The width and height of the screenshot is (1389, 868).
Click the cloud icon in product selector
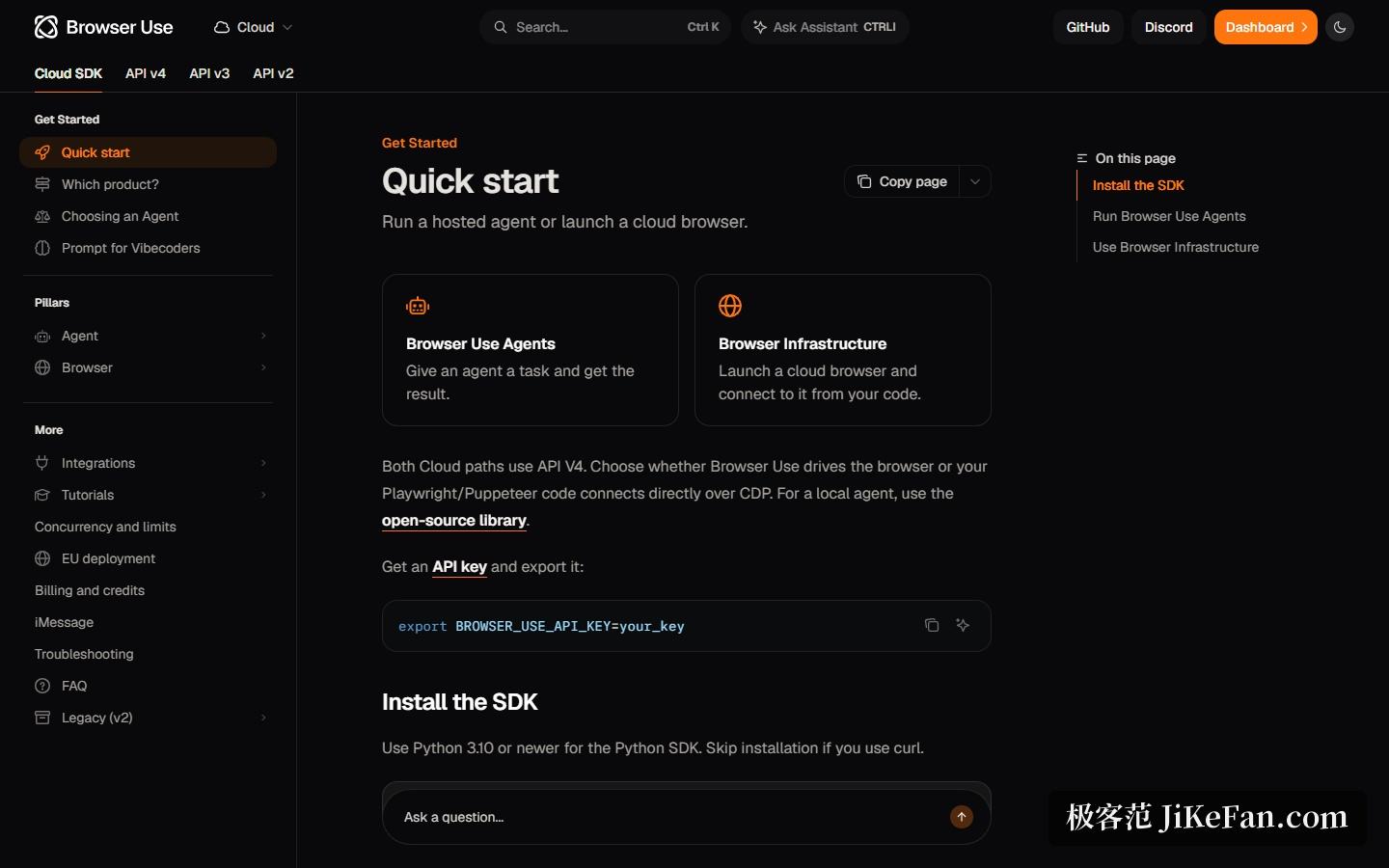[x=222, y=27]
